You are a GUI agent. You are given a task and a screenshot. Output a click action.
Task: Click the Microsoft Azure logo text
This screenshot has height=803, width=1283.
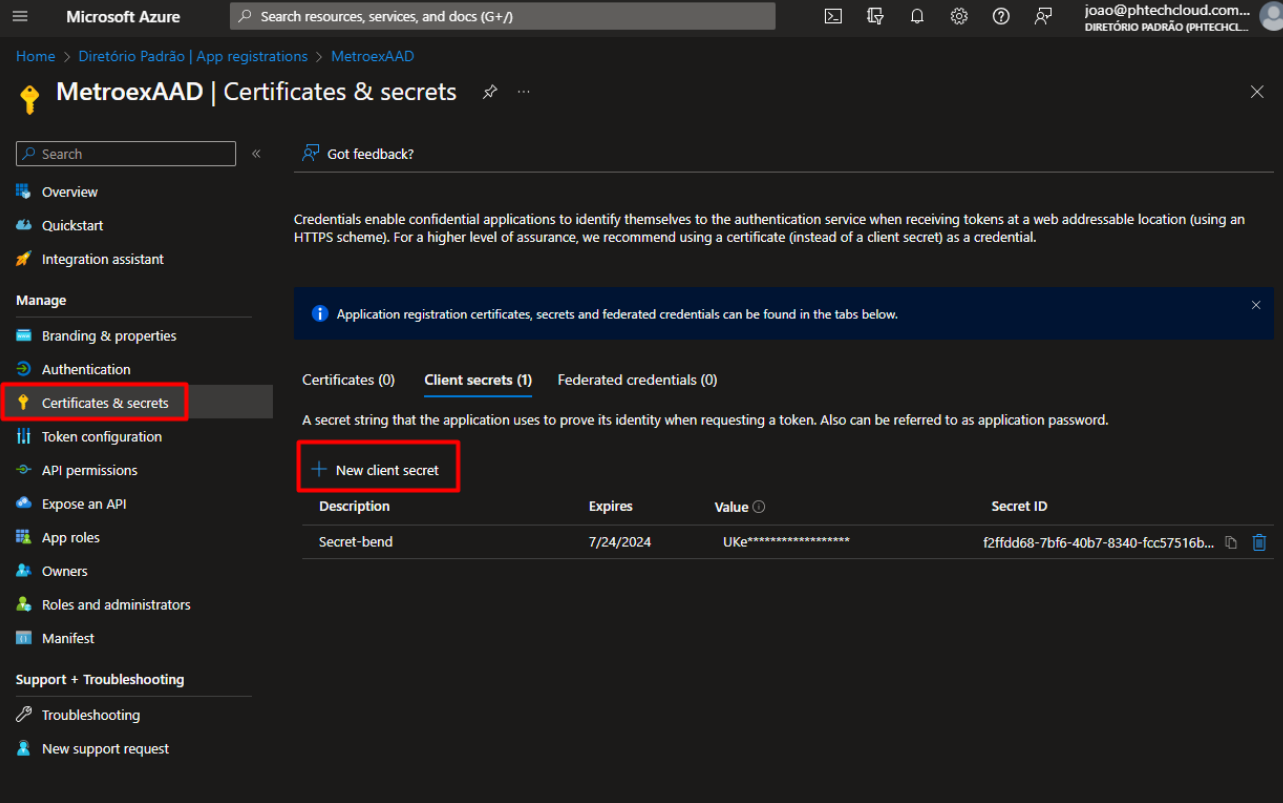123,16
